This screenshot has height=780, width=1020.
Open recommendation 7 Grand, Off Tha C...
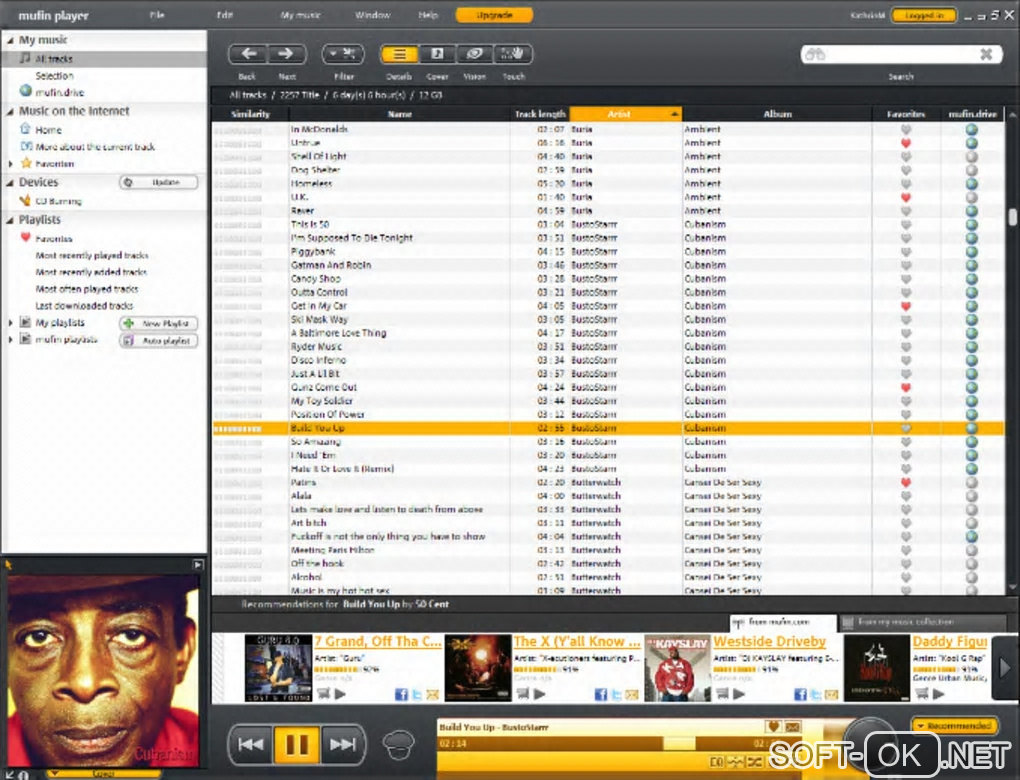coord(378,641)
